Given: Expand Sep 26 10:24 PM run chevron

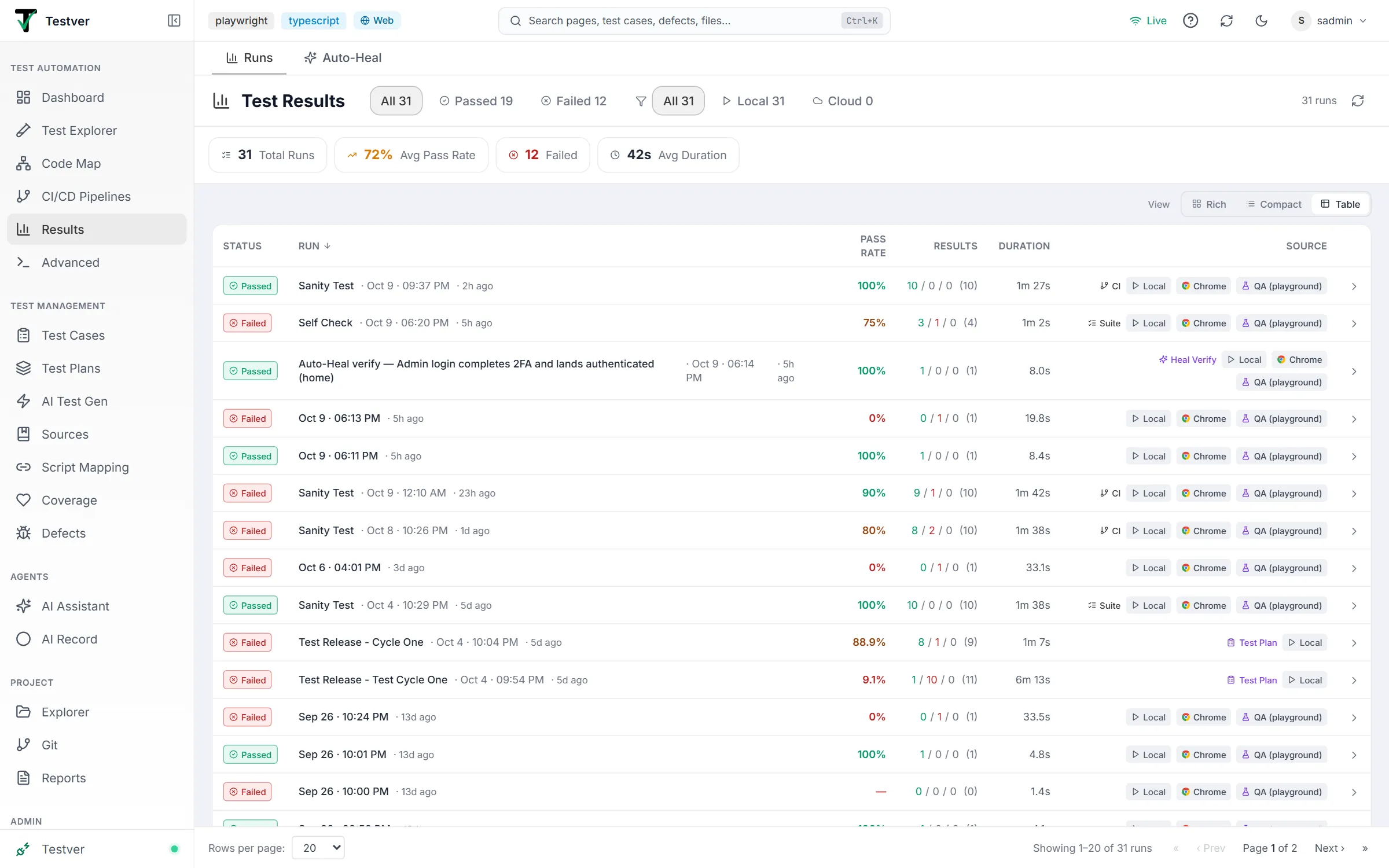Looking at the screenshot, I should click(1354, 718).
